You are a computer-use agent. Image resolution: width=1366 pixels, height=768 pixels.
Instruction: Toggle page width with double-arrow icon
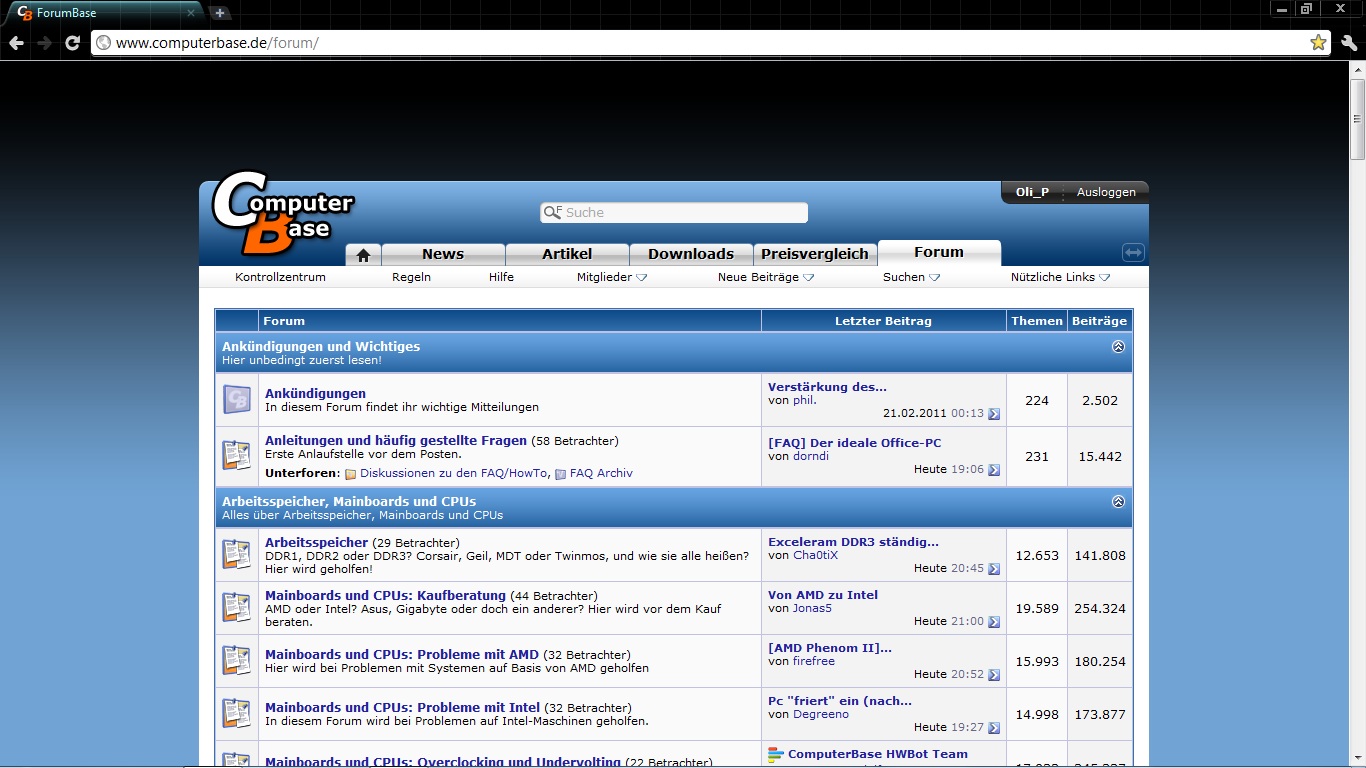(1133, 253)
